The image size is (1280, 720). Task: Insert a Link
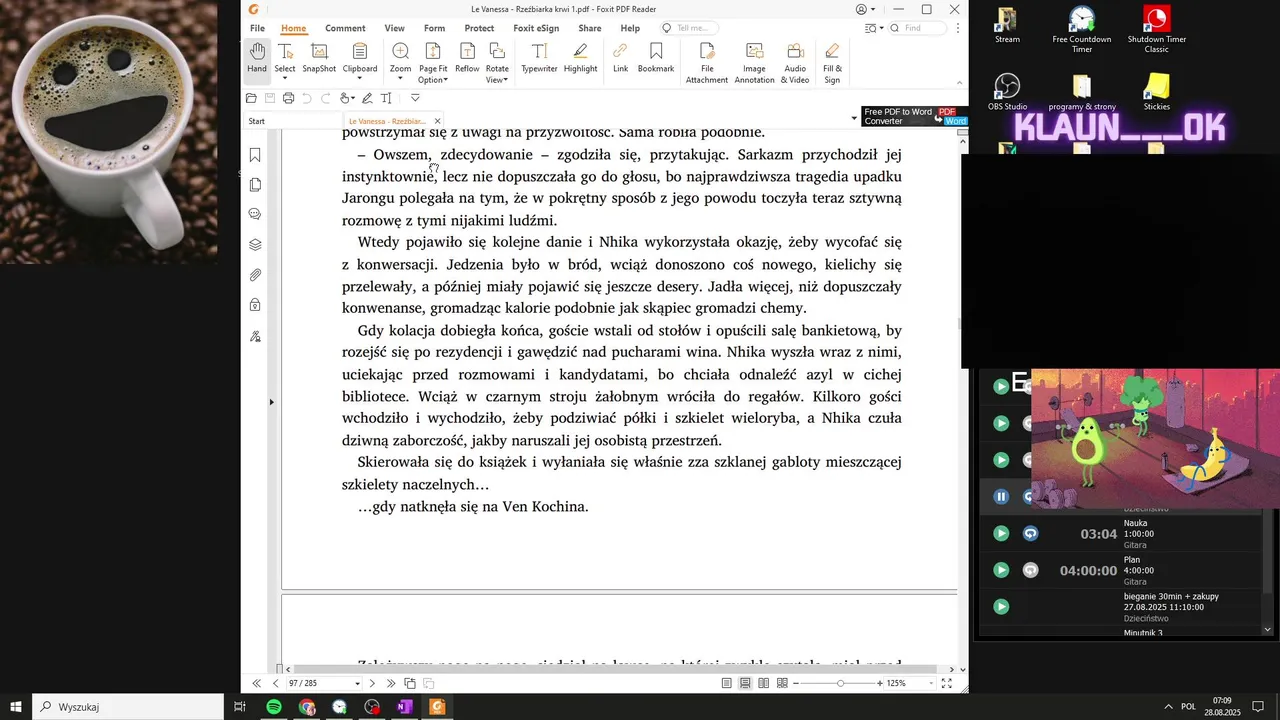pos(620,58)
